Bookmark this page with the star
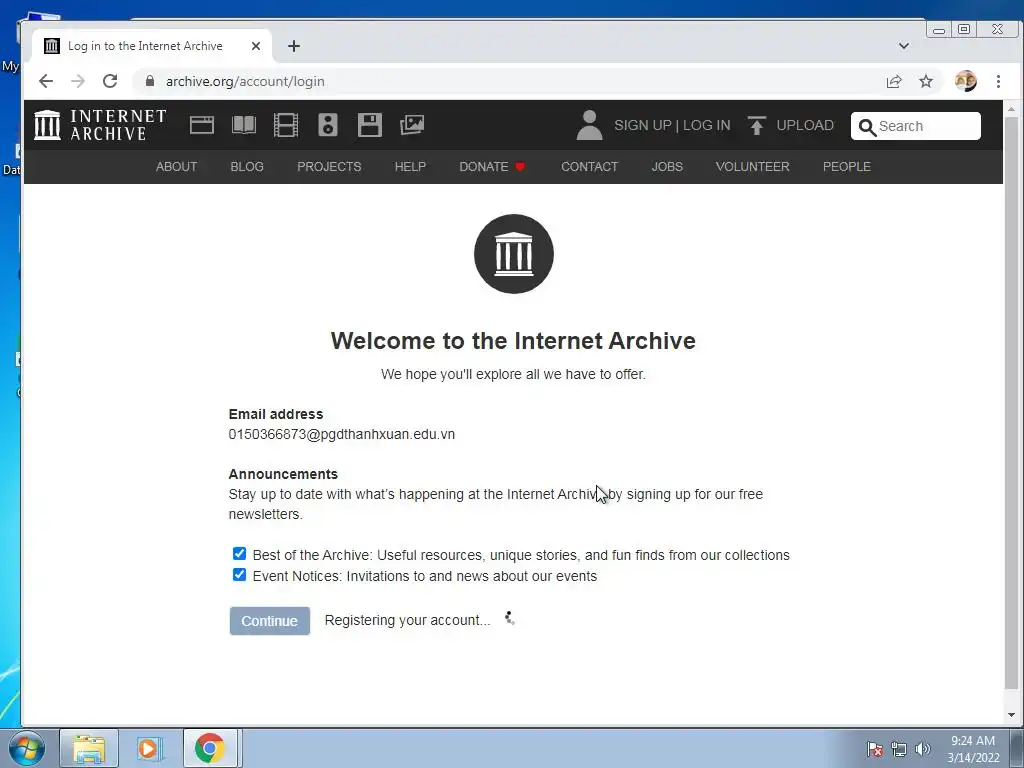The width and height of the screenshot is (1024, 768). [926, 81]
